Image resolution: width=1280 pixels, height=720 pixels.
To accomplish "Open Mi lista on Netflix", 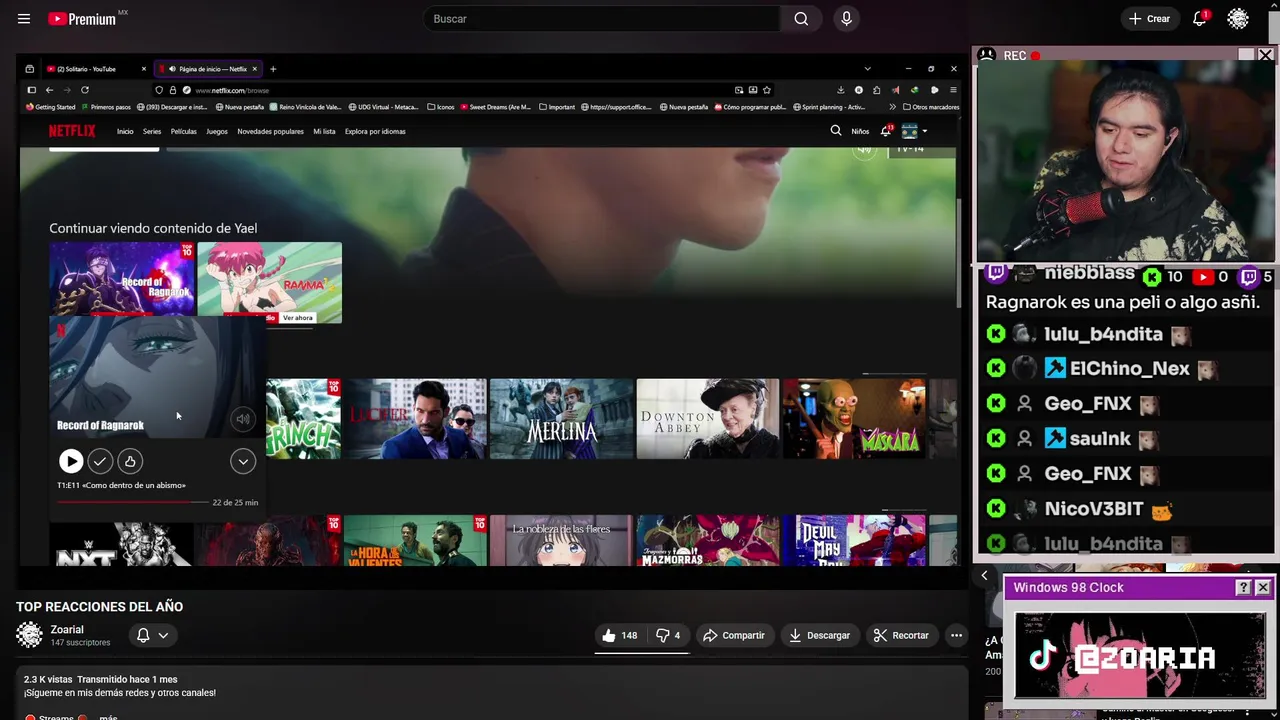I will [x=324, y=131].
